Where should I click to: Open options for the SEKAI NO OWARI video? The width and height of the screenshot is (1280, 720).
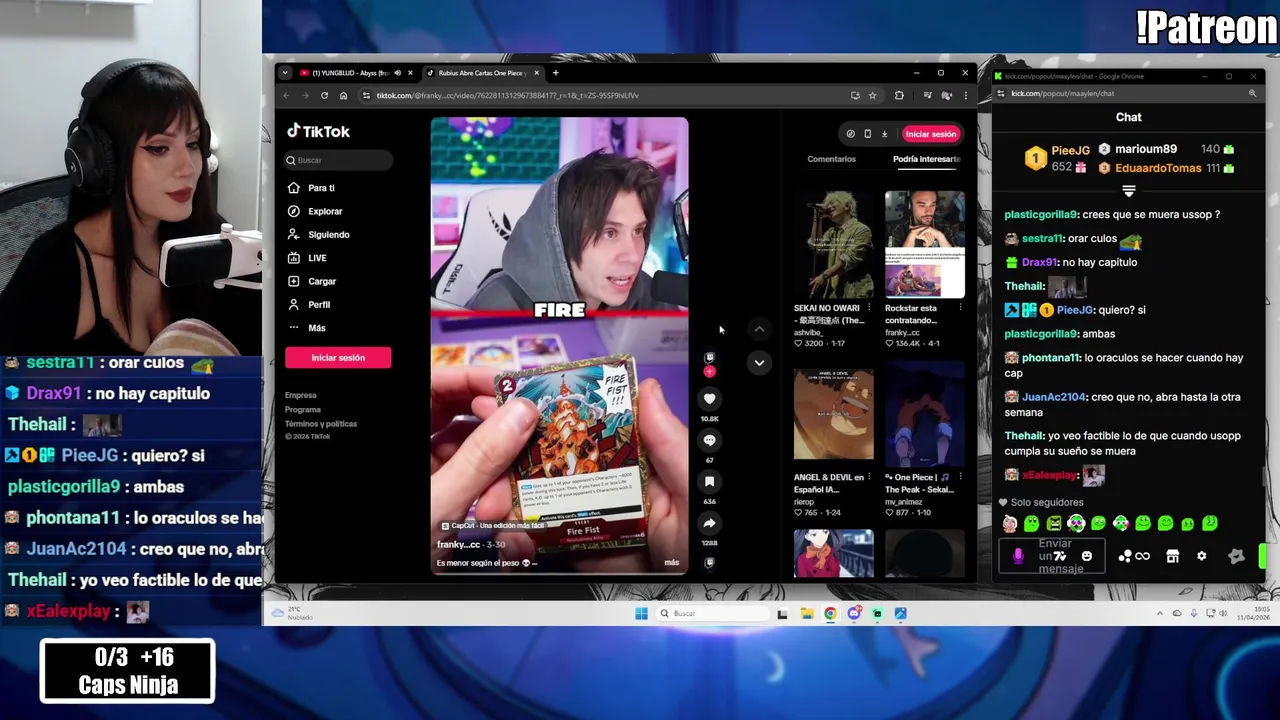[869, 308]
